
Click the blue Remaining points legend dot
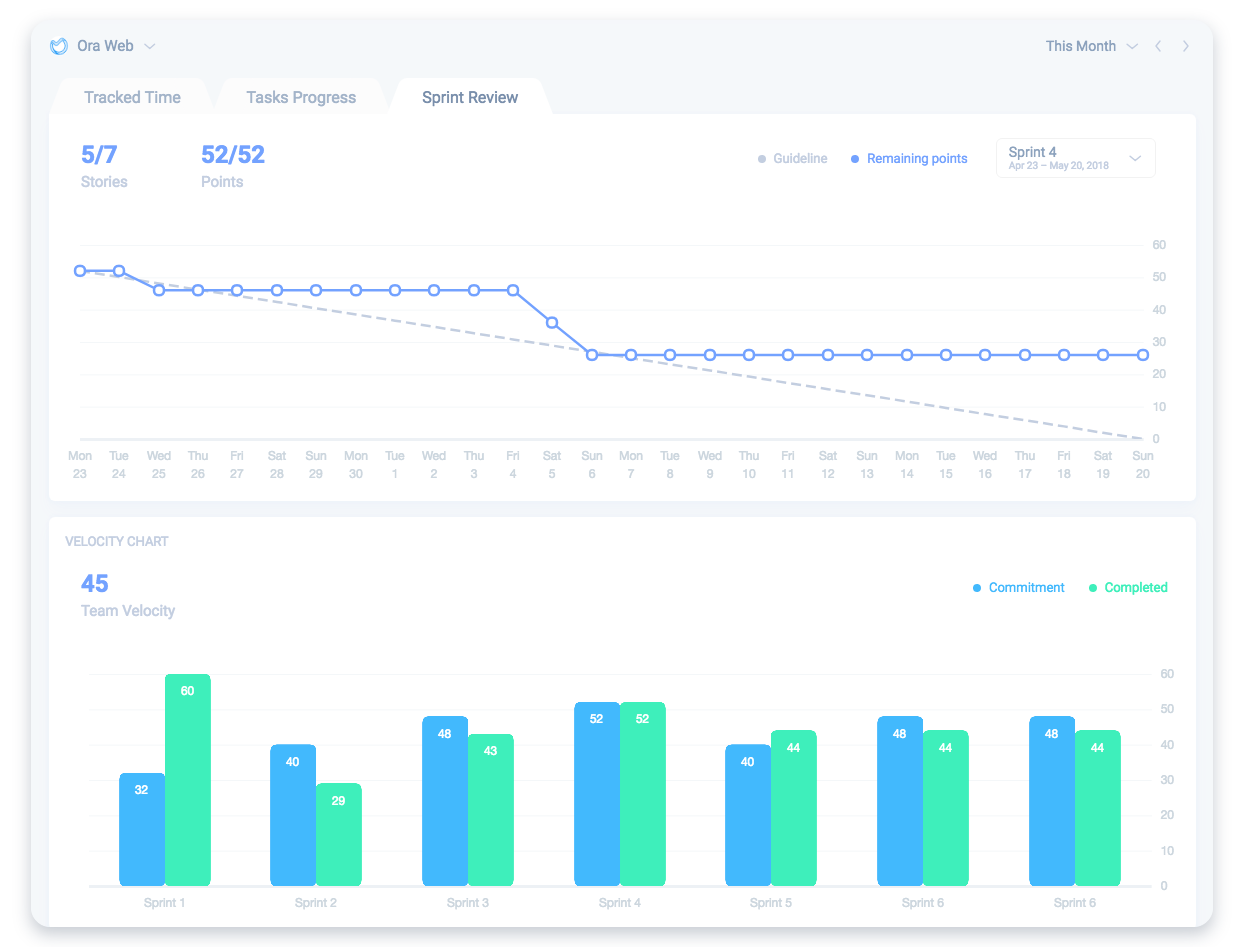[854, 158]
